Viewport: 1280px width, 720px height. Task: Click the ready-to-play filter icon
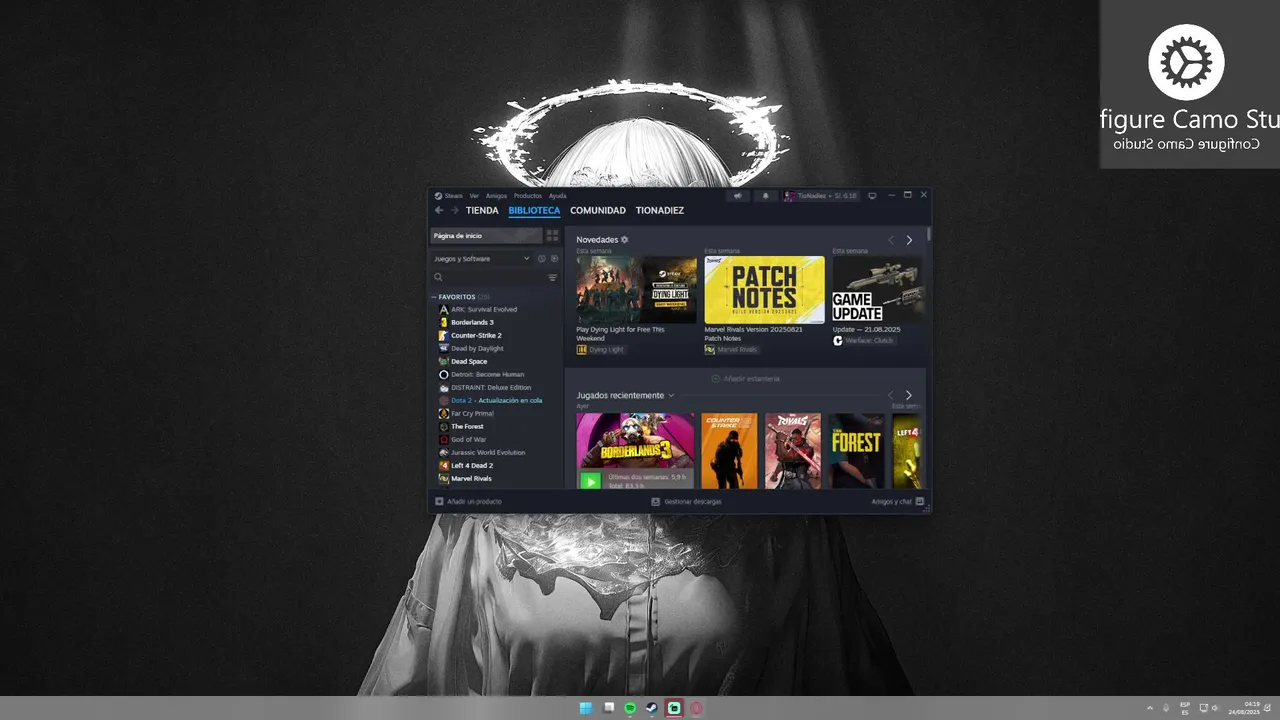[x=554, y=259]
